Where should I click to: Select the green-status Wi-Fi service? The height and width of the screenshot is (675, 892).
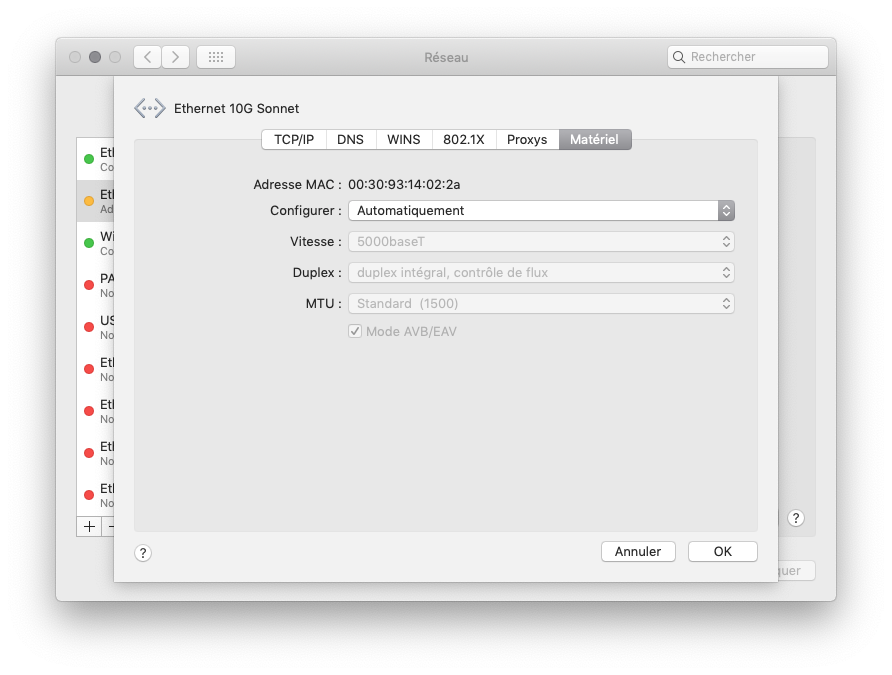pyautogui.click(x=96, y=243)
